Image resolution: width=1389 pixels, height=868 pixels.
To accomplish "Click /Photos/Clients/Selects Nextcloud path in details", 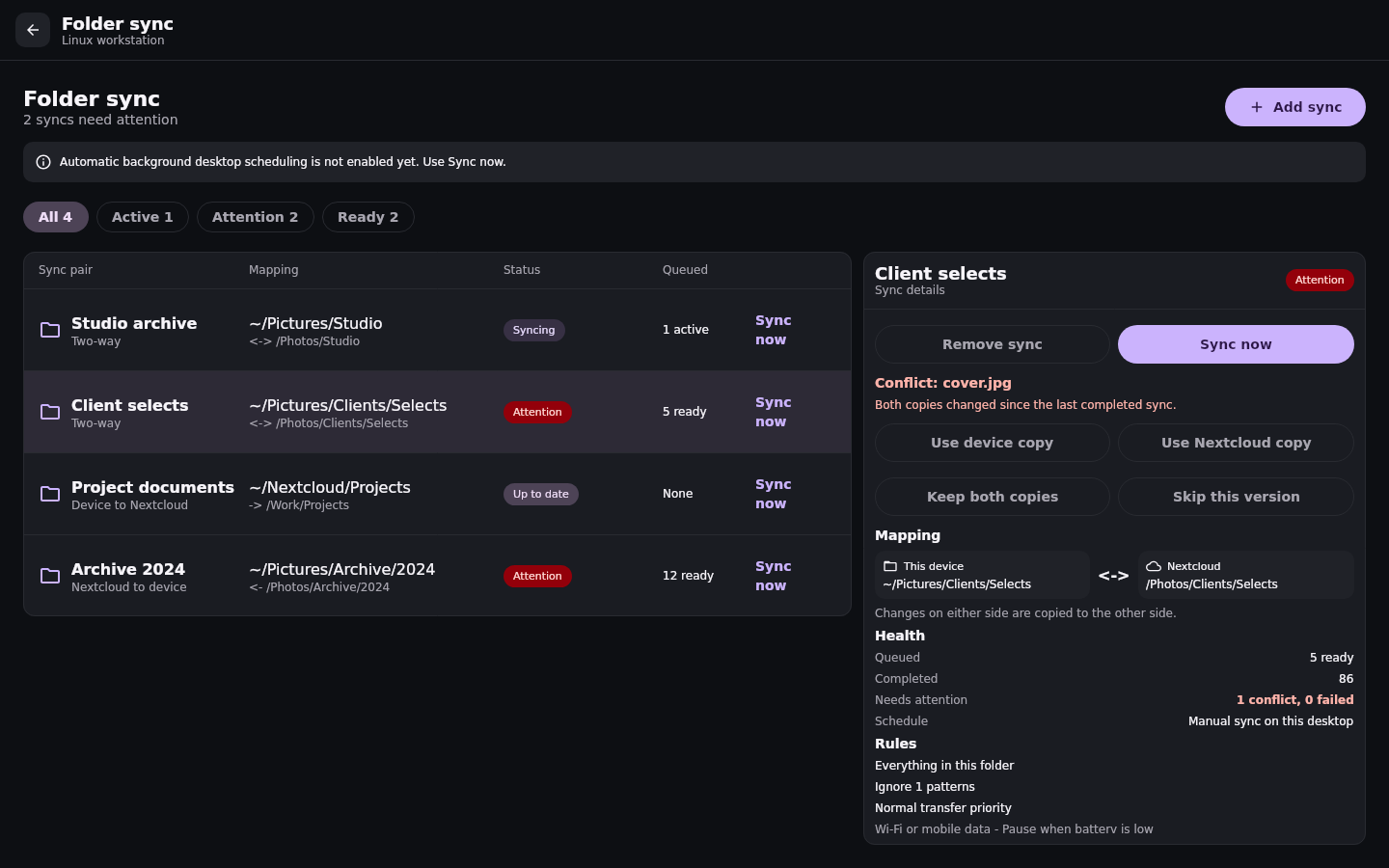I will (1212, 584).
